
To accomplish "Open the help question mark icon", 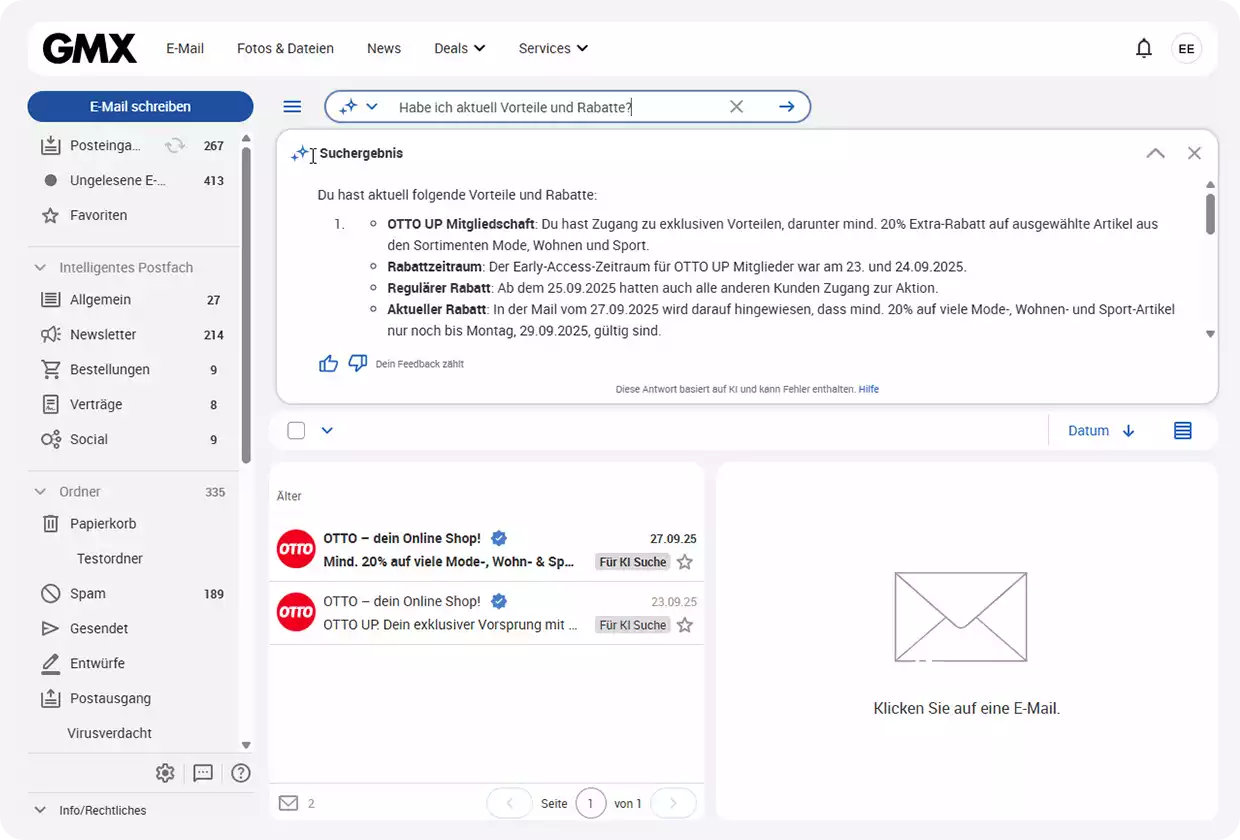I will point(241,773).
